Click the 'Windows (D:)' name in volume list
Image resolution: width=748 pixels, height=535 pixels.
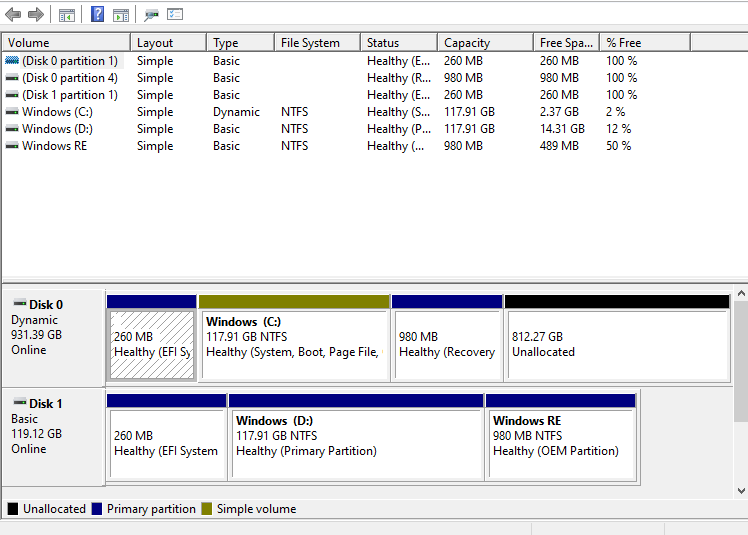coord(57,129)
